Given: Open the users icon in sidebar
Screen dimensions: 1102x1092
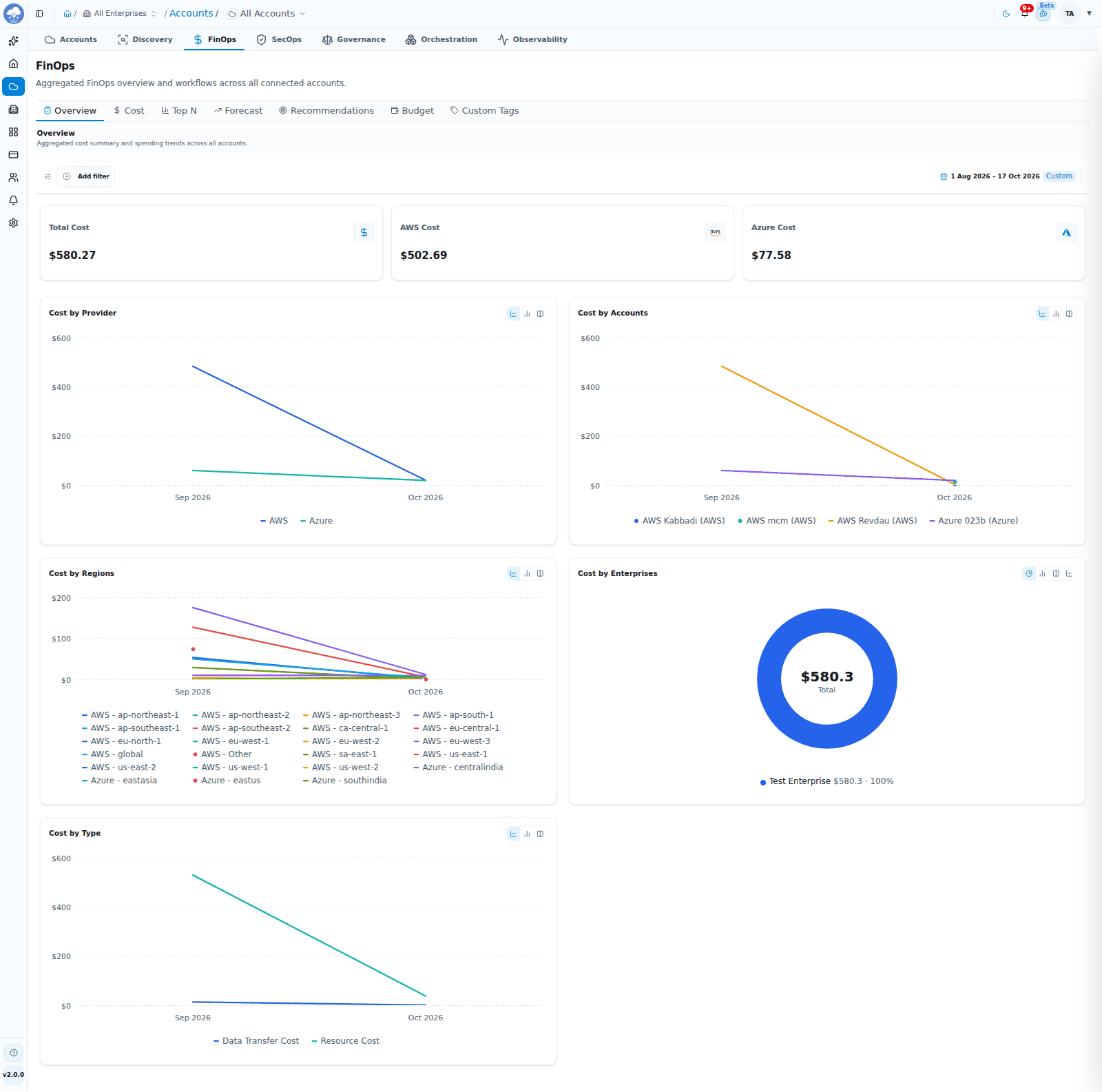Looking at the screenshot, I should pos(13,178).
